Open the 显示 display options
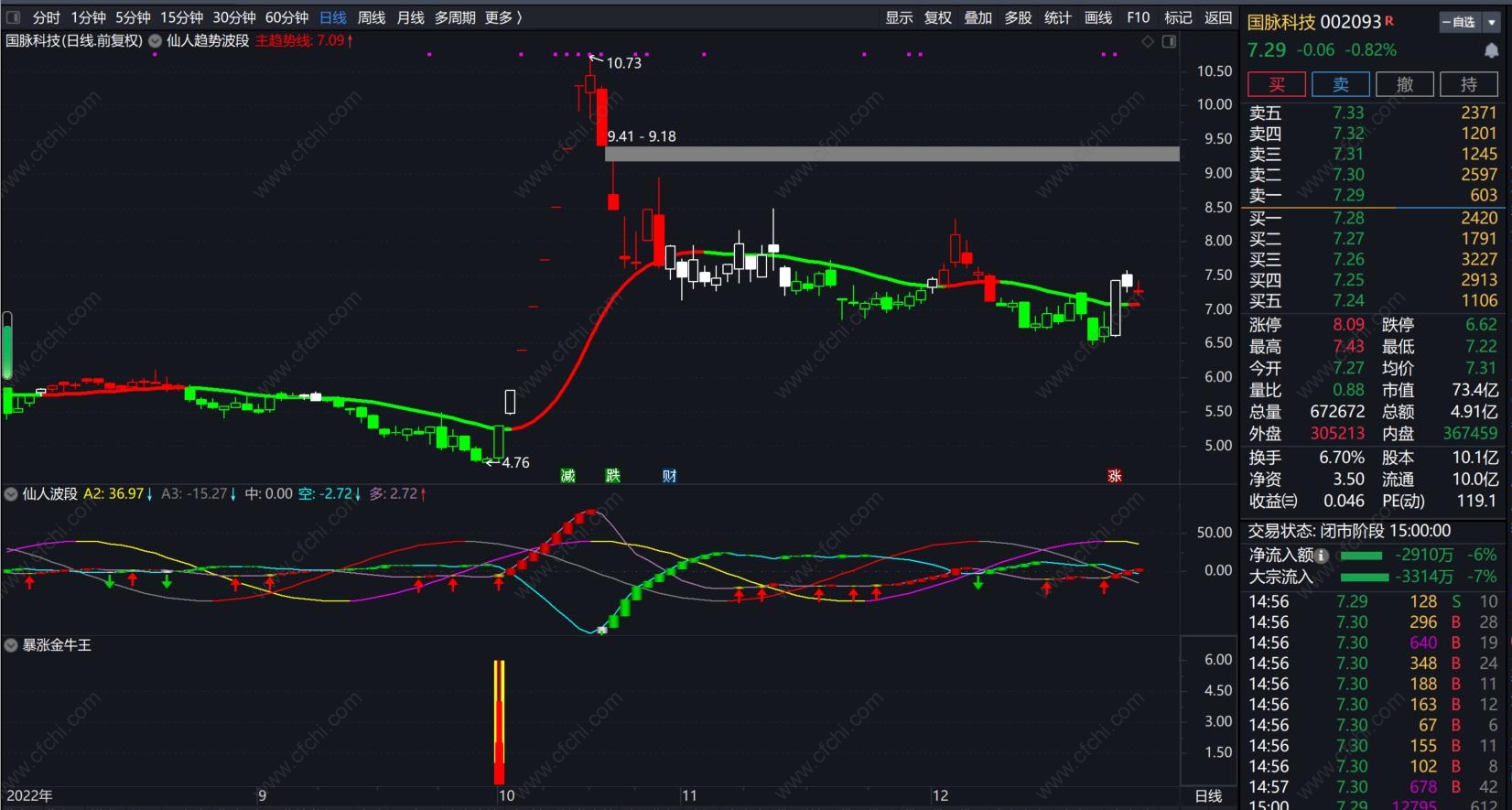Image resolution: width=1512 pixels, height=810 pixels. [899, 17]
